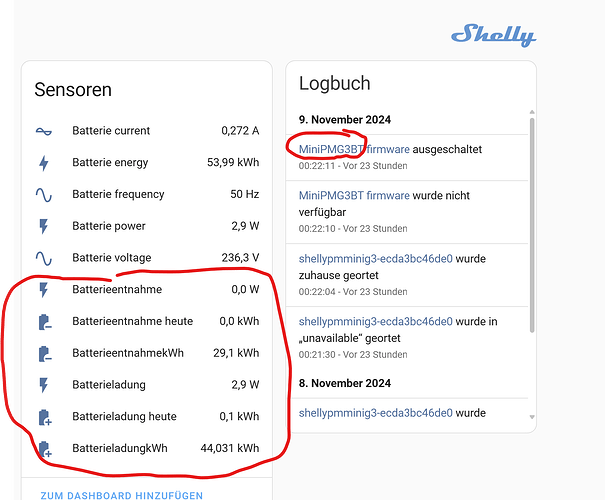Click the Shelly brand logo
The image size is (605, 500).
point(493,35)
